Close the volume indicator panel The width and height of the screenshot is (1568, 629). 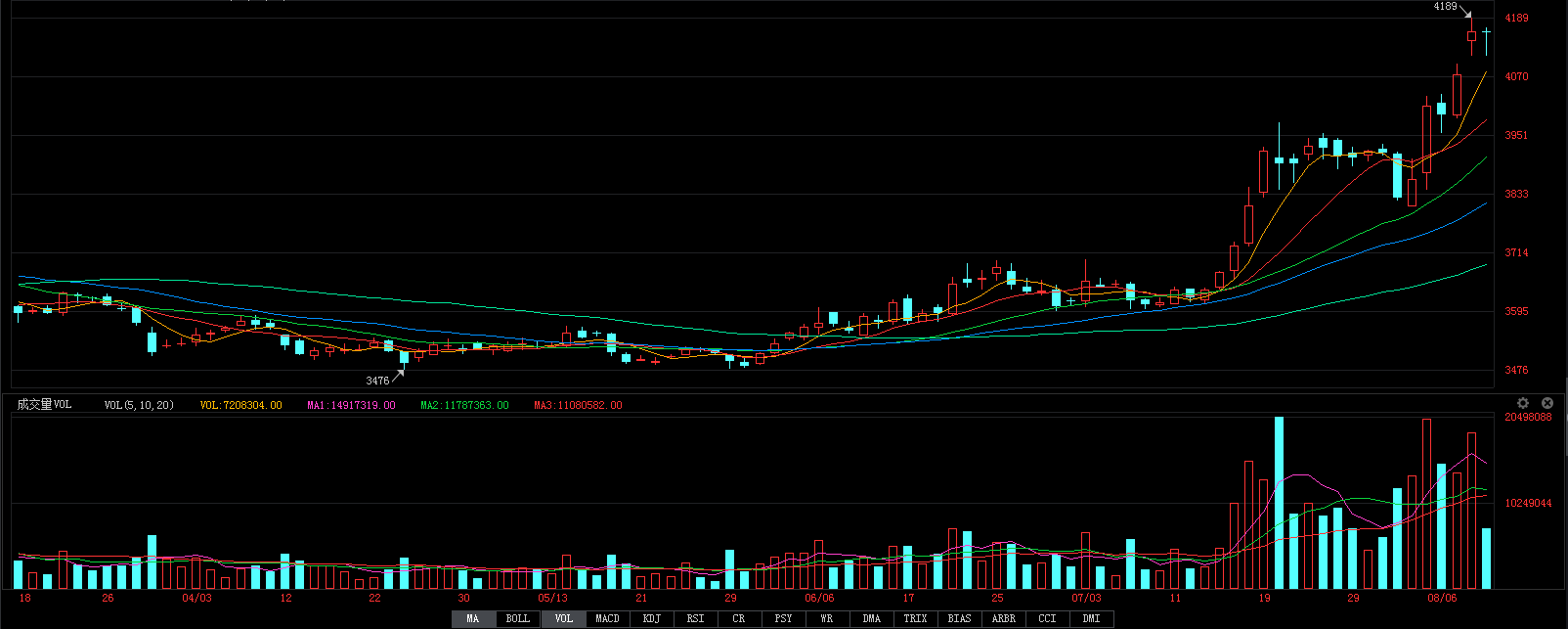[x=1547, y=403]
